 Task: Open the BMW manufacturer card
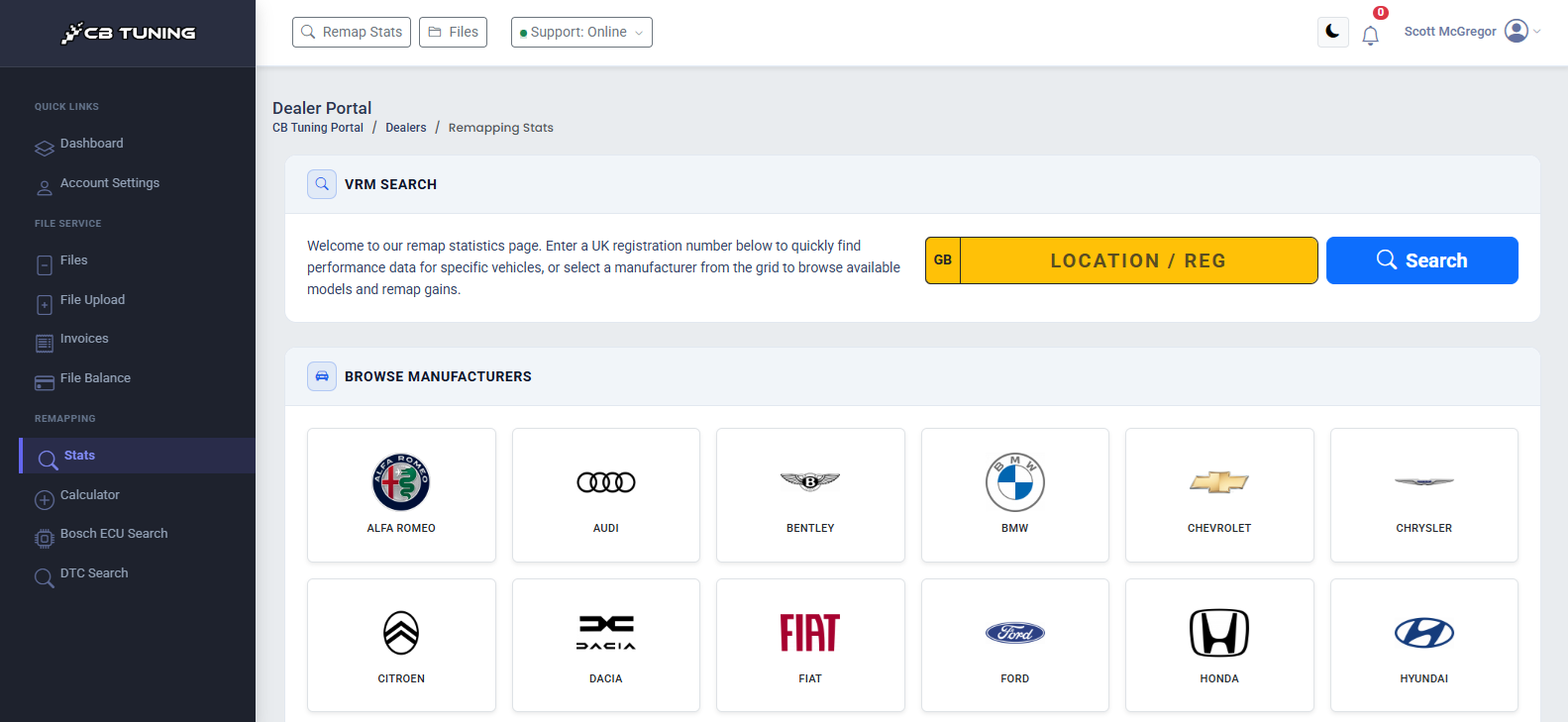(x=1015, y=495)
